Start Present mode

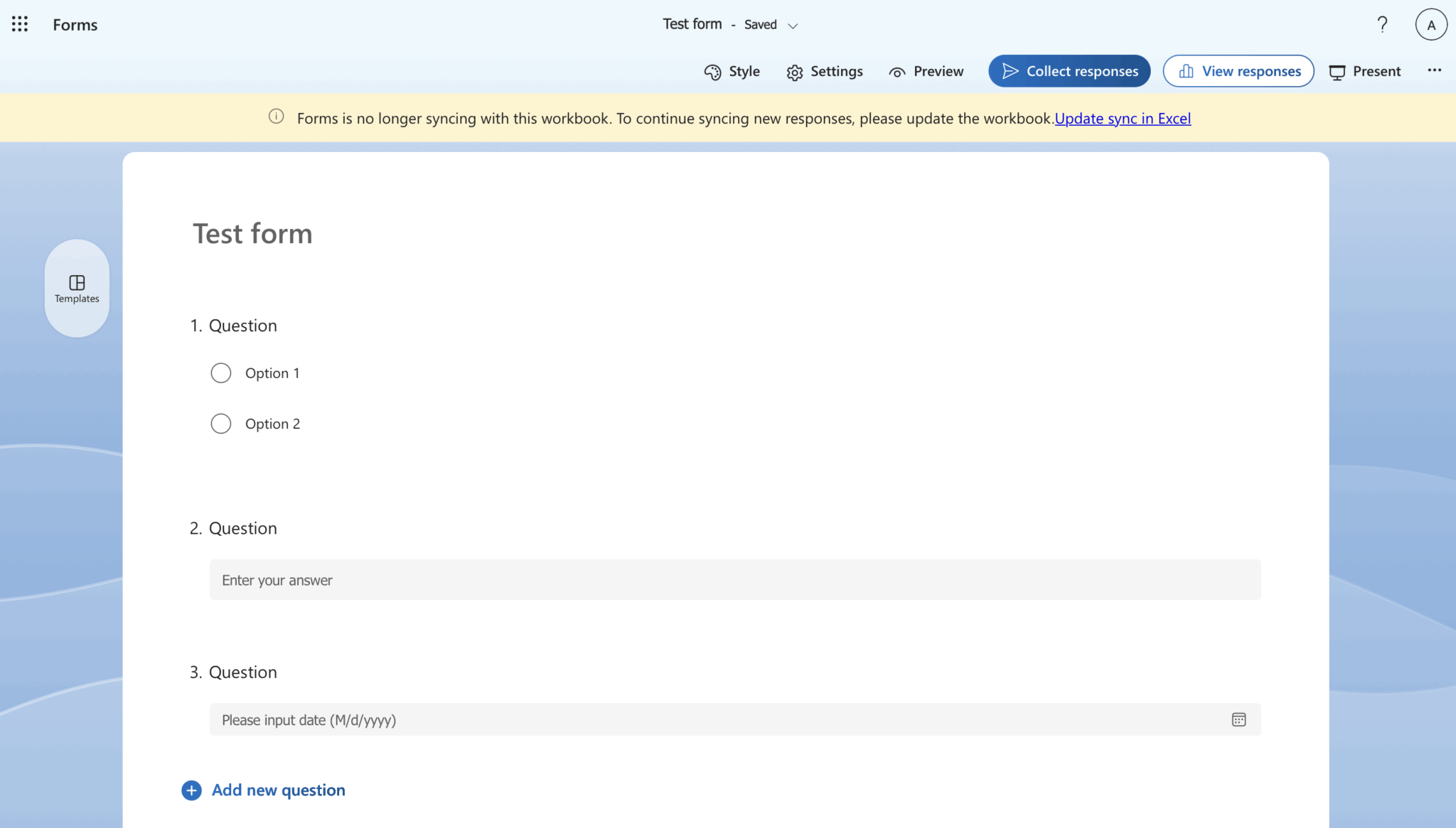point(1364,71)
